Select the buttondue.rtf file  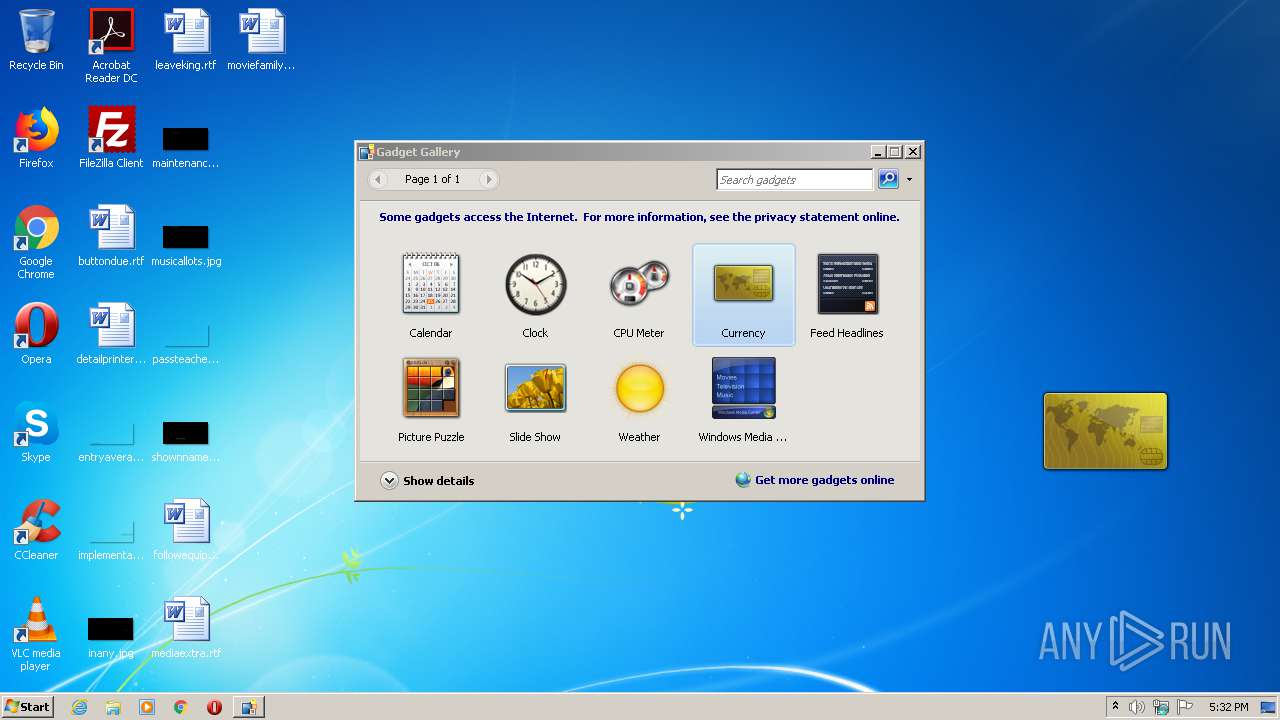tap(111, 236)
